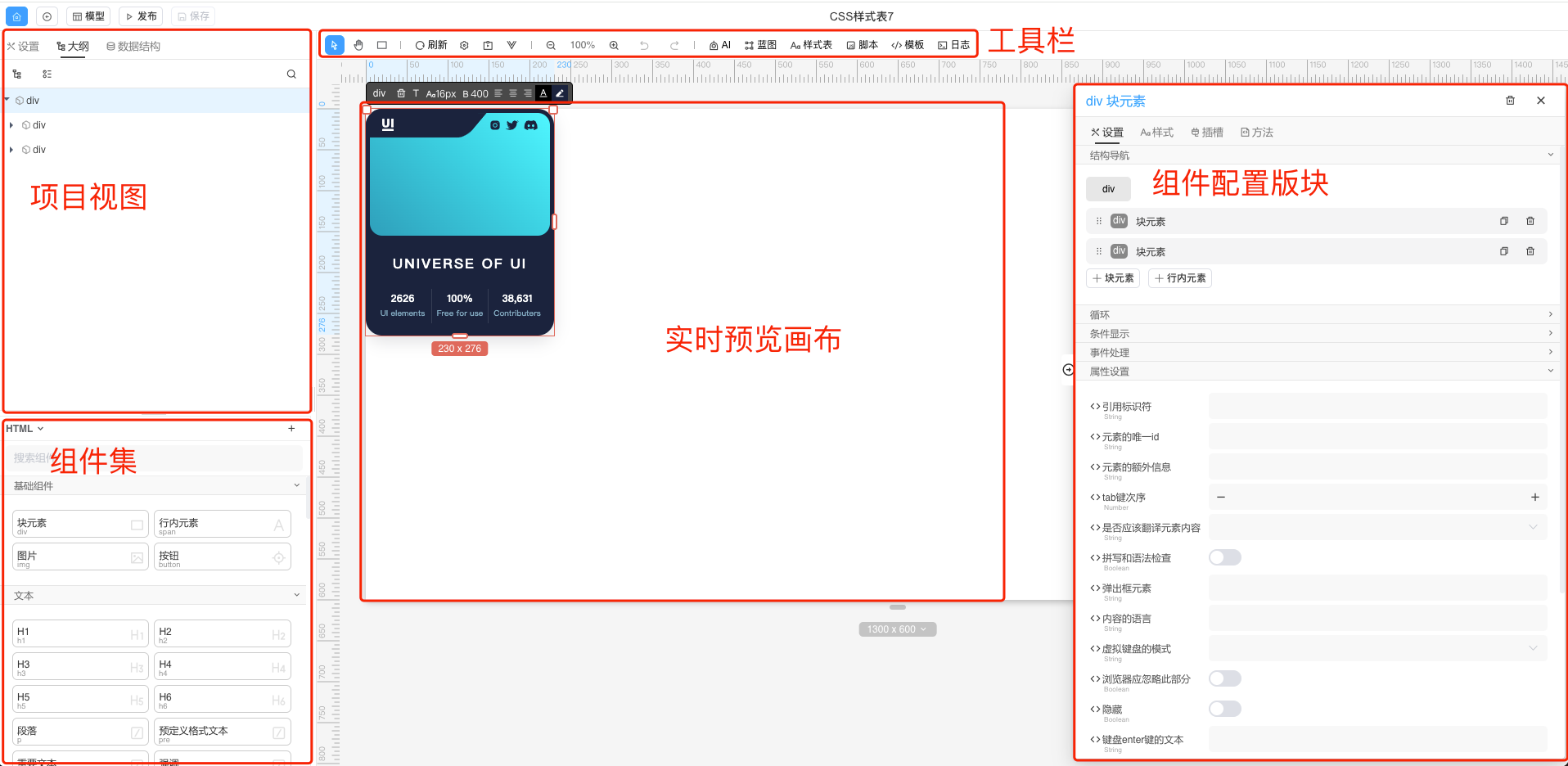The image size is (1568, 766).
Task: Open the HTML component set dropdown
Action: (25, 428)
